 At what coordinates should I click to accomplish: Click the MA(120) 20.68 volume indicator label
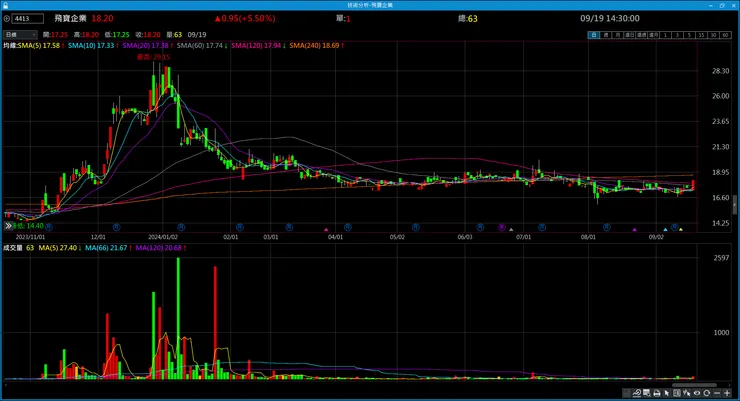[160, 248]
